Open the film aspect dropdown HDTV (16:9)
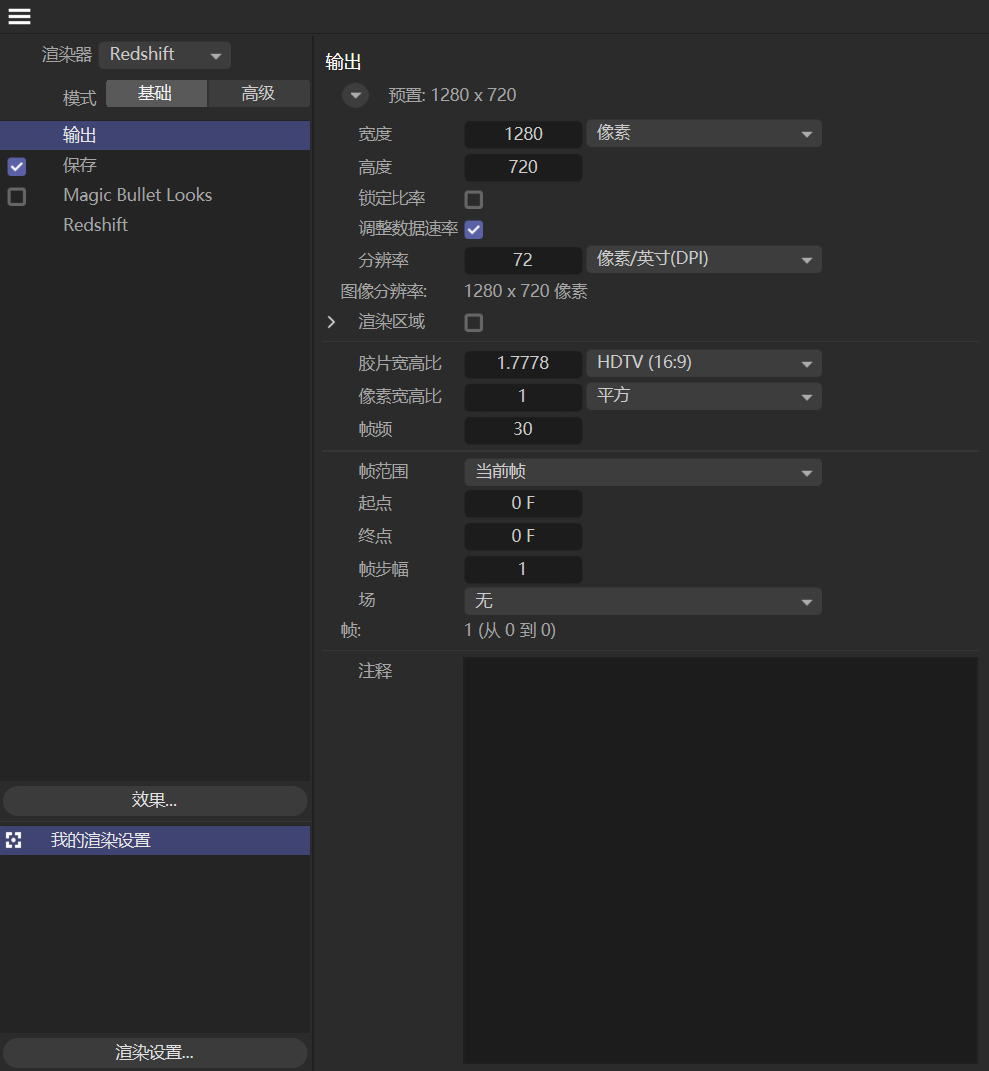 [x=704, y=363]
